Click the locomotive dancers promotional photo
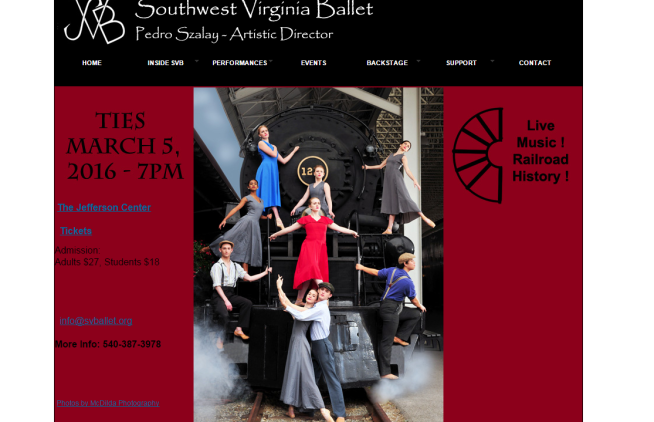The image size is (654, 422). pyautogui.click(x=318, y=254)
